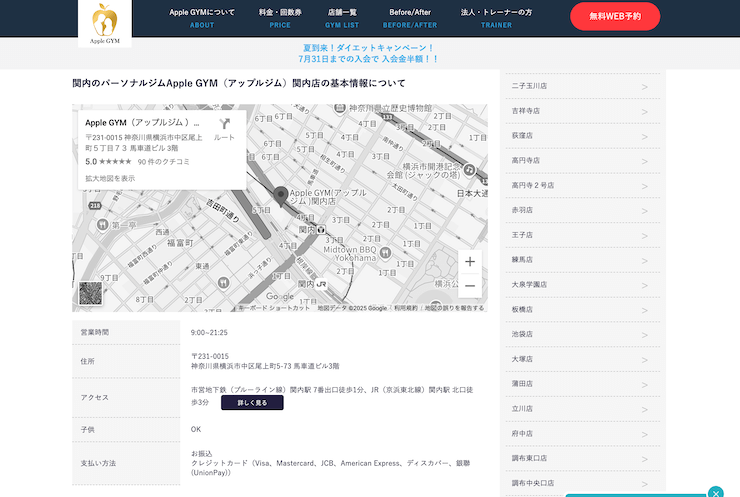The image size is (740, 497).
Task: Open 板橋店 in sidebar list
Action: [583, 310]
